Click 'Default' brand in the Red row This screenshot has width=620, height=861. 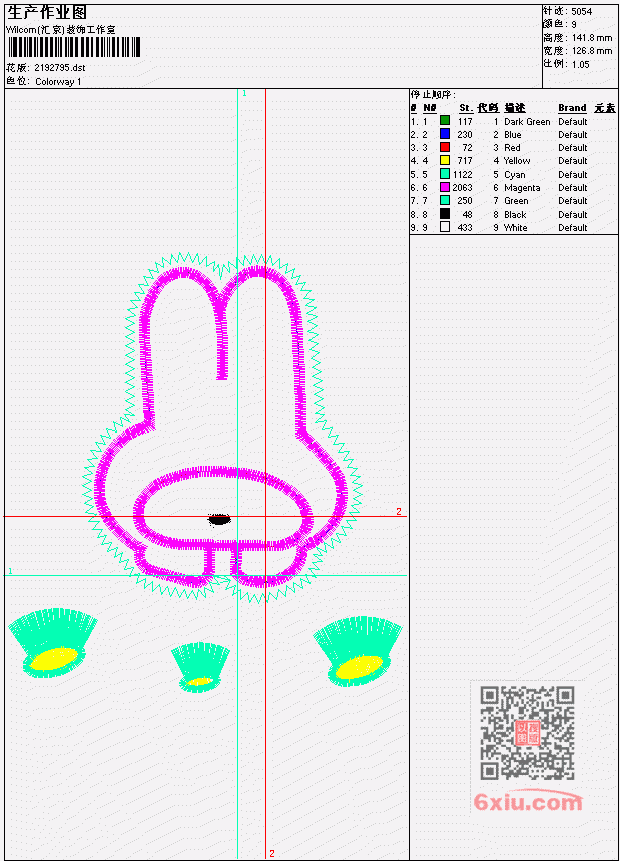573,148
